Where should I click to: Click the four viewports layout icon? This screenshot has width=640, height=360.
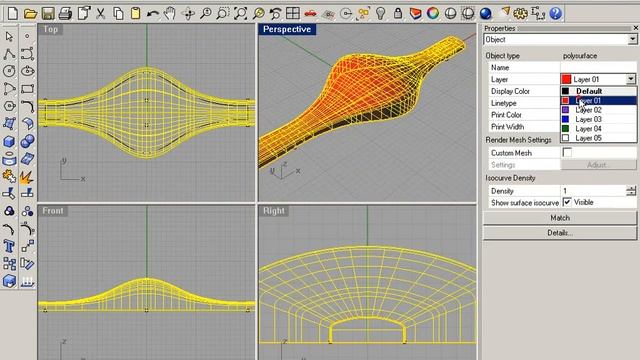(x=293, y=13)
